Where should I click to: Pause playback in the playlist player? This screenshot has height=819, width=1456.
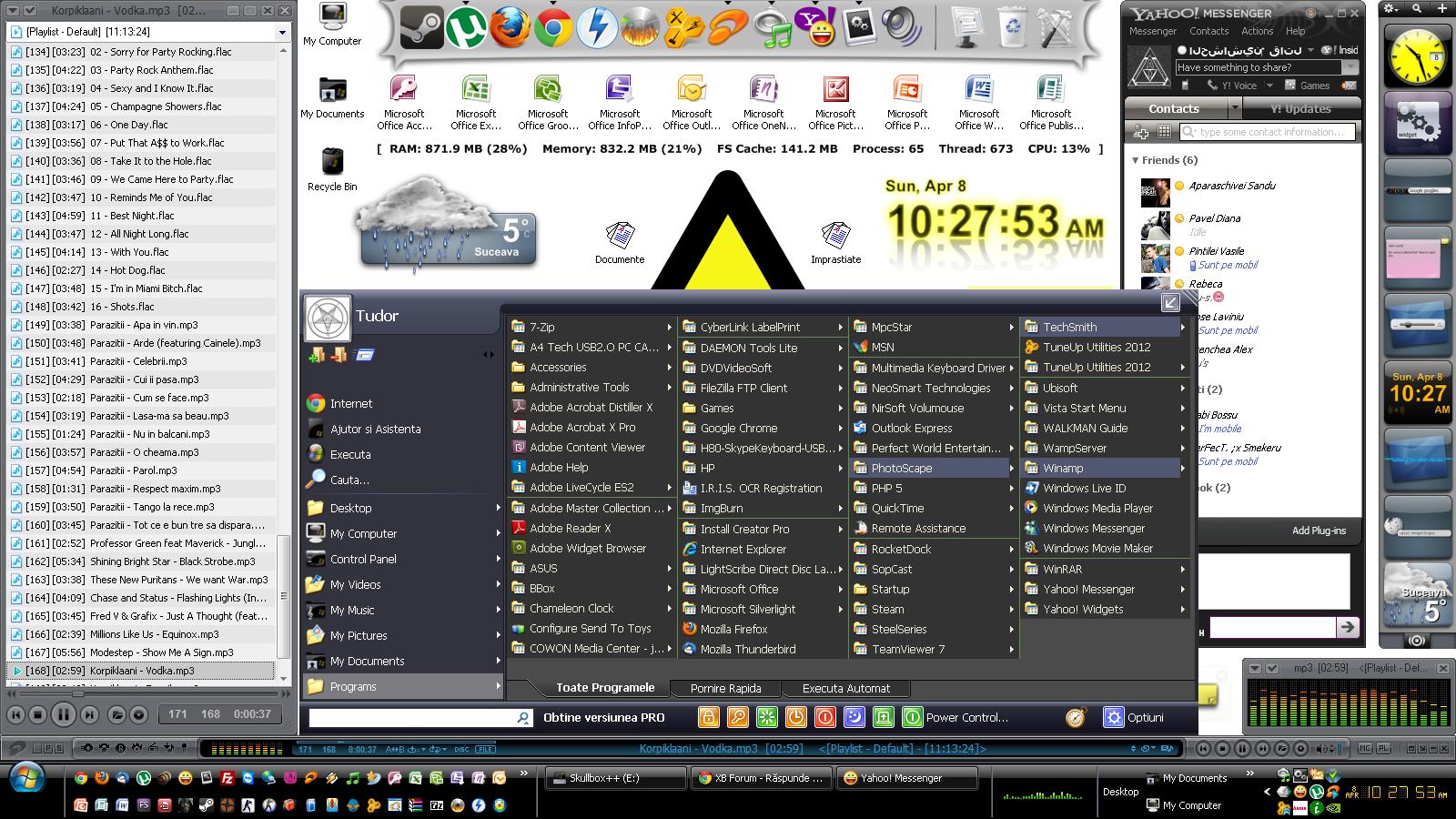coord(63,714)
